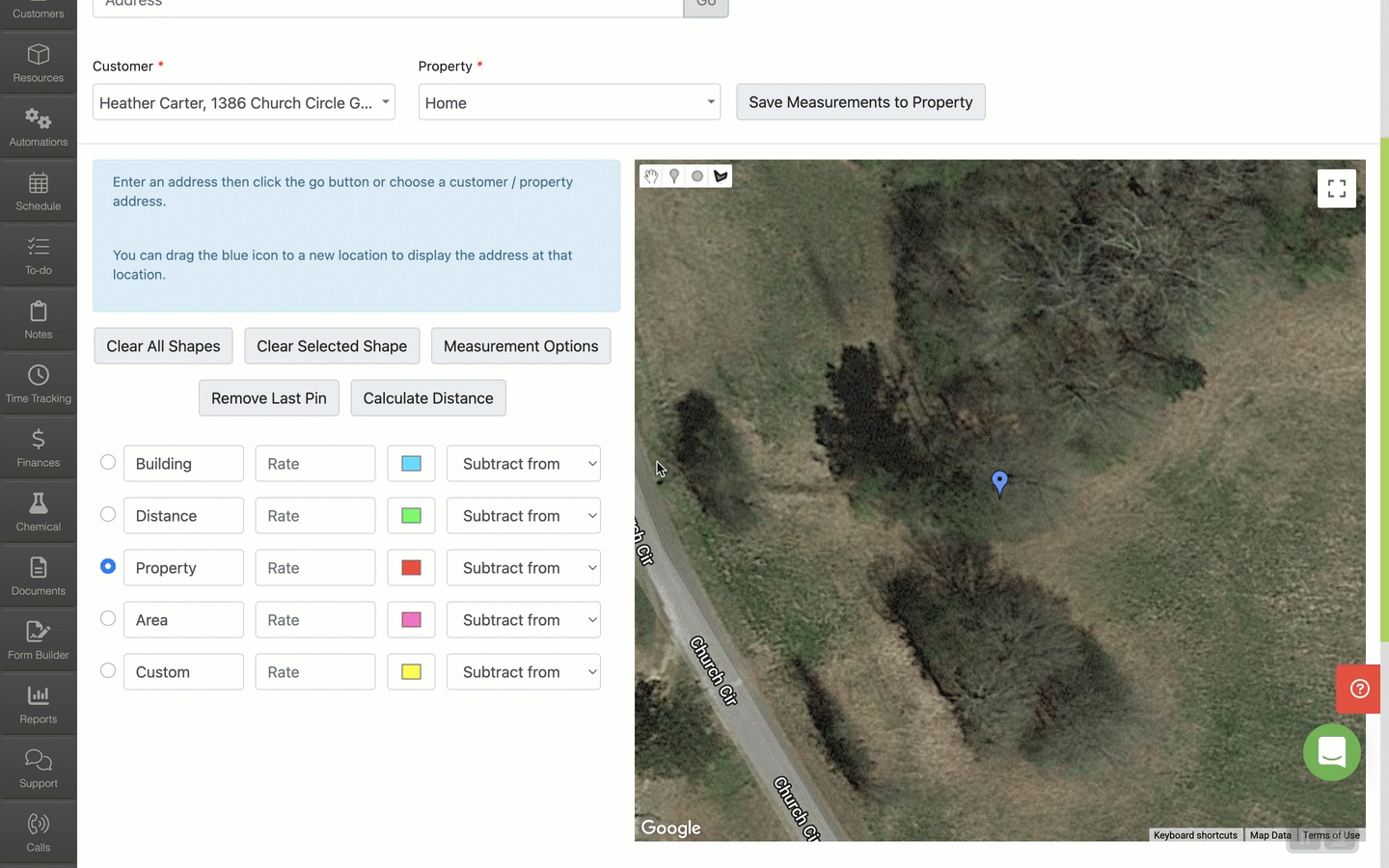Click the Address input field
Image resolution: width=1389 pixels, height=868 pixels.
tap(388, 6)
